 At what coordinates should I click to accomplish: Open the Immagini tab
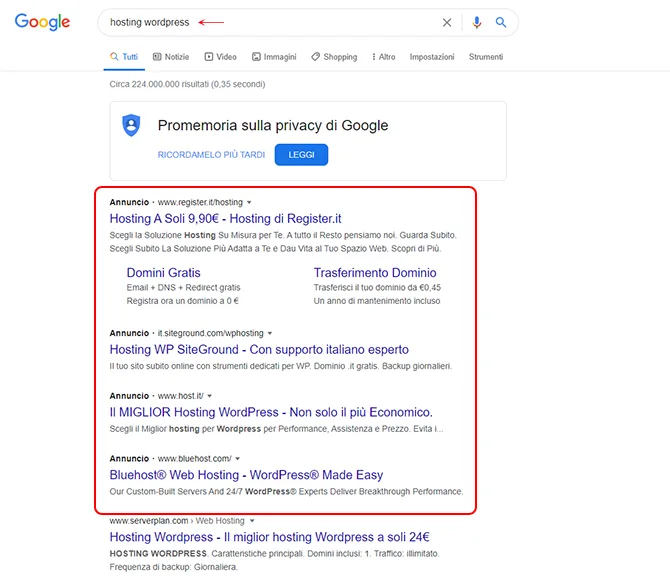[274, 57]
